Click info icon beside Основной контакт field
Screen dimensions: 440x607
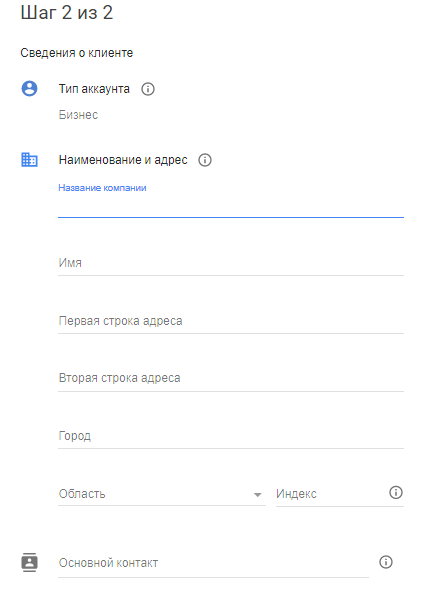click(386, 562)
